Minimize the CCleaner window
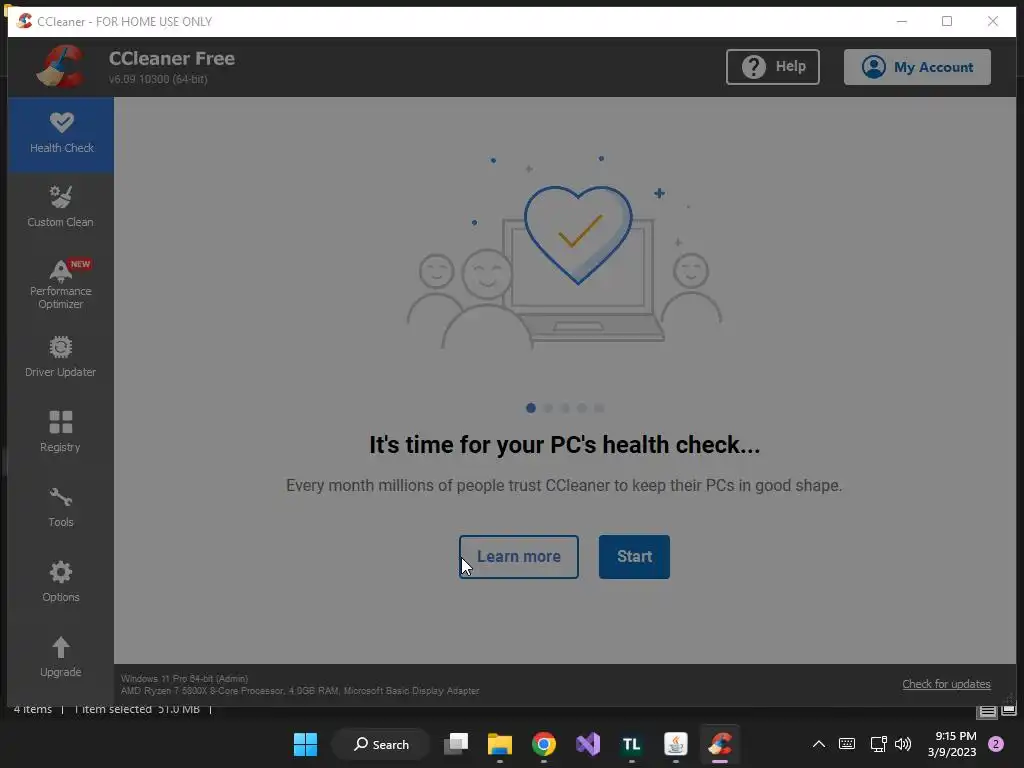This screenshot has height=768, width=1024. (902, 22)
